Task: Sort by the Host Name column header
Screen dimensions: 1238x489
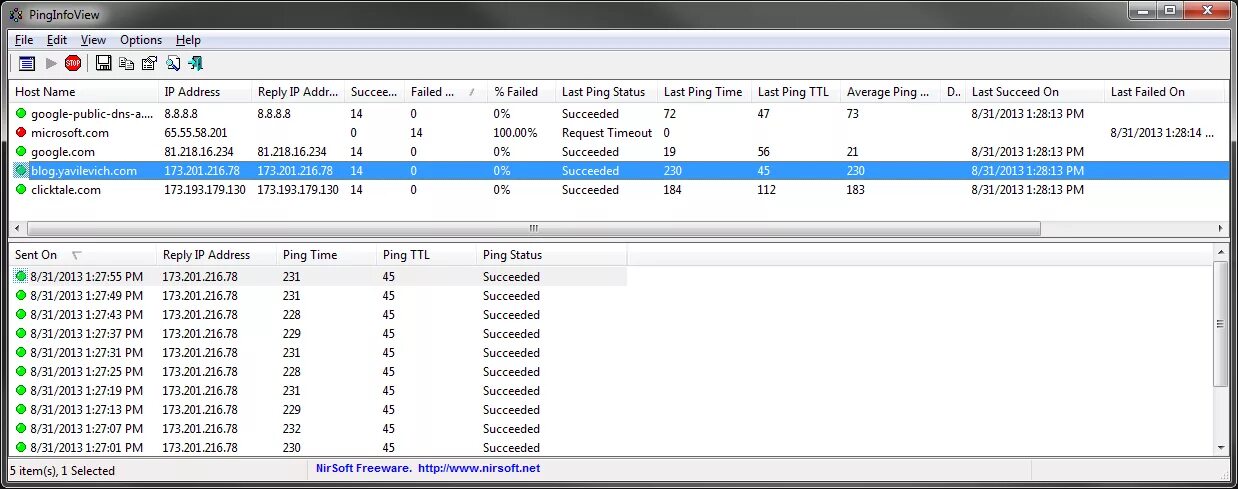Action: coord(84,92)
